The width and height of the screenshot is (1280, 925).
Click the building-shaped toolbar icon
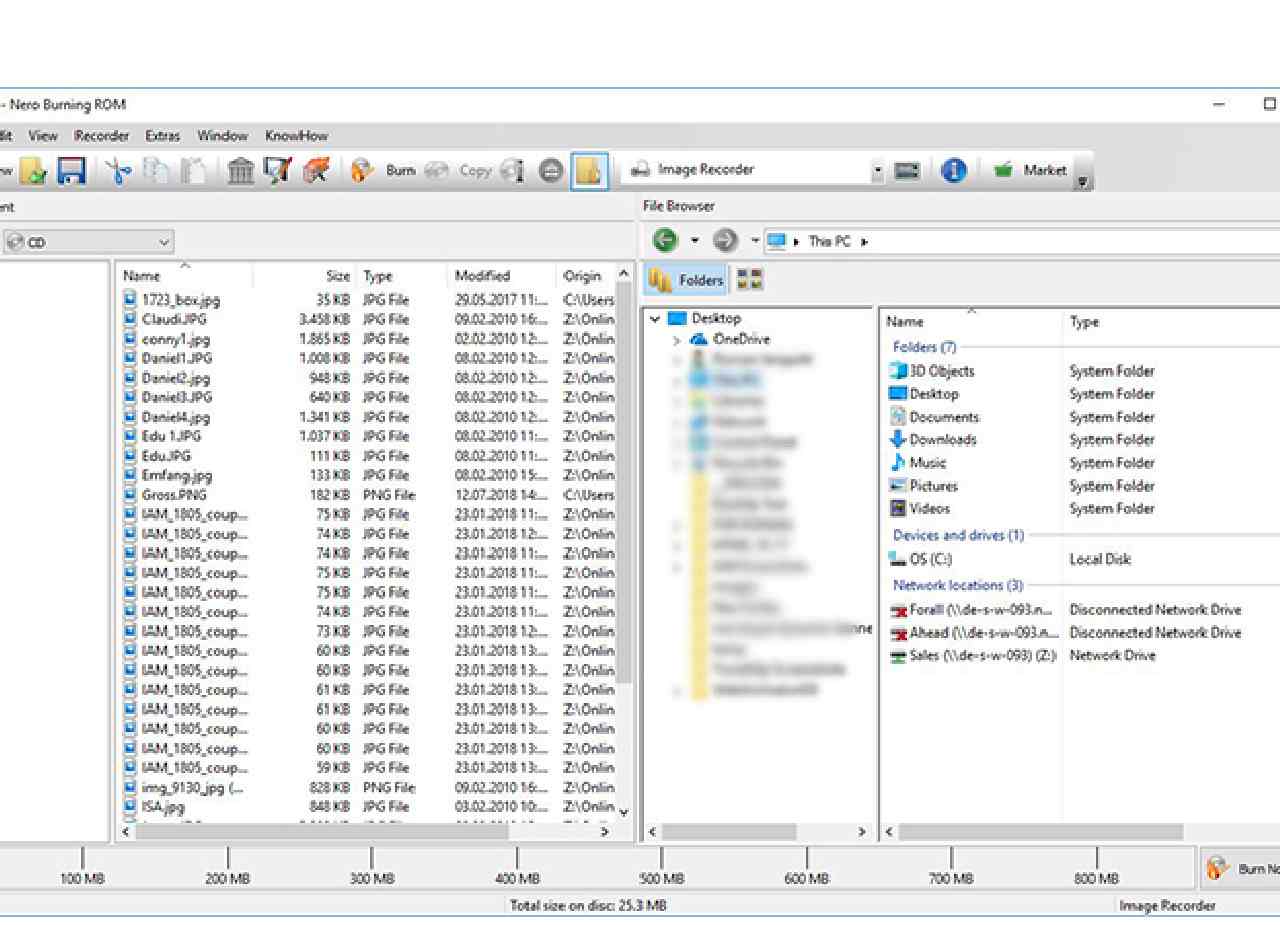point(240,171)
